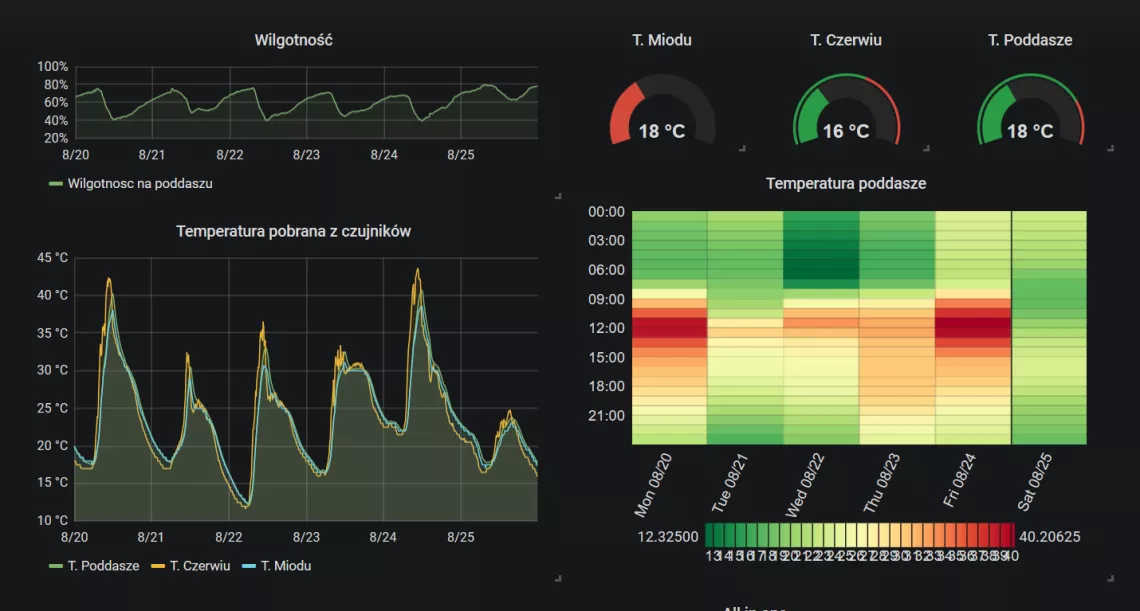This screenshot has width=1140, height=611.
Task: Open the T. Miodu gauge title menu
Action: [662, 40]
